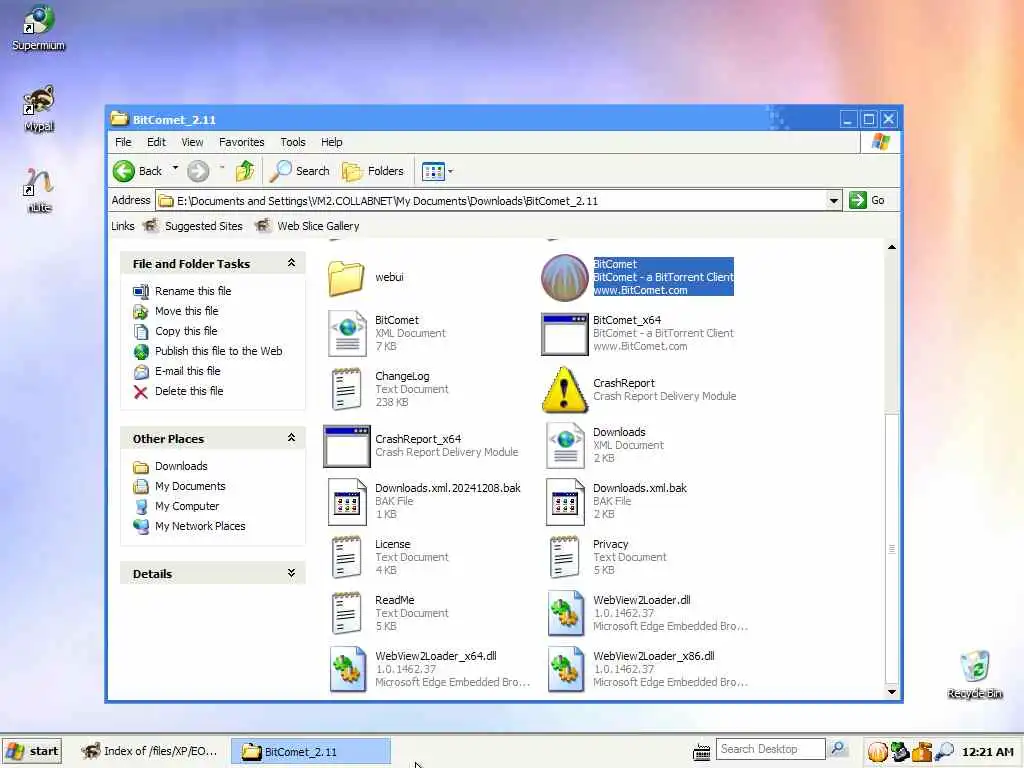
Task: Select the Downloads XML Document icon
Action: 565,445
